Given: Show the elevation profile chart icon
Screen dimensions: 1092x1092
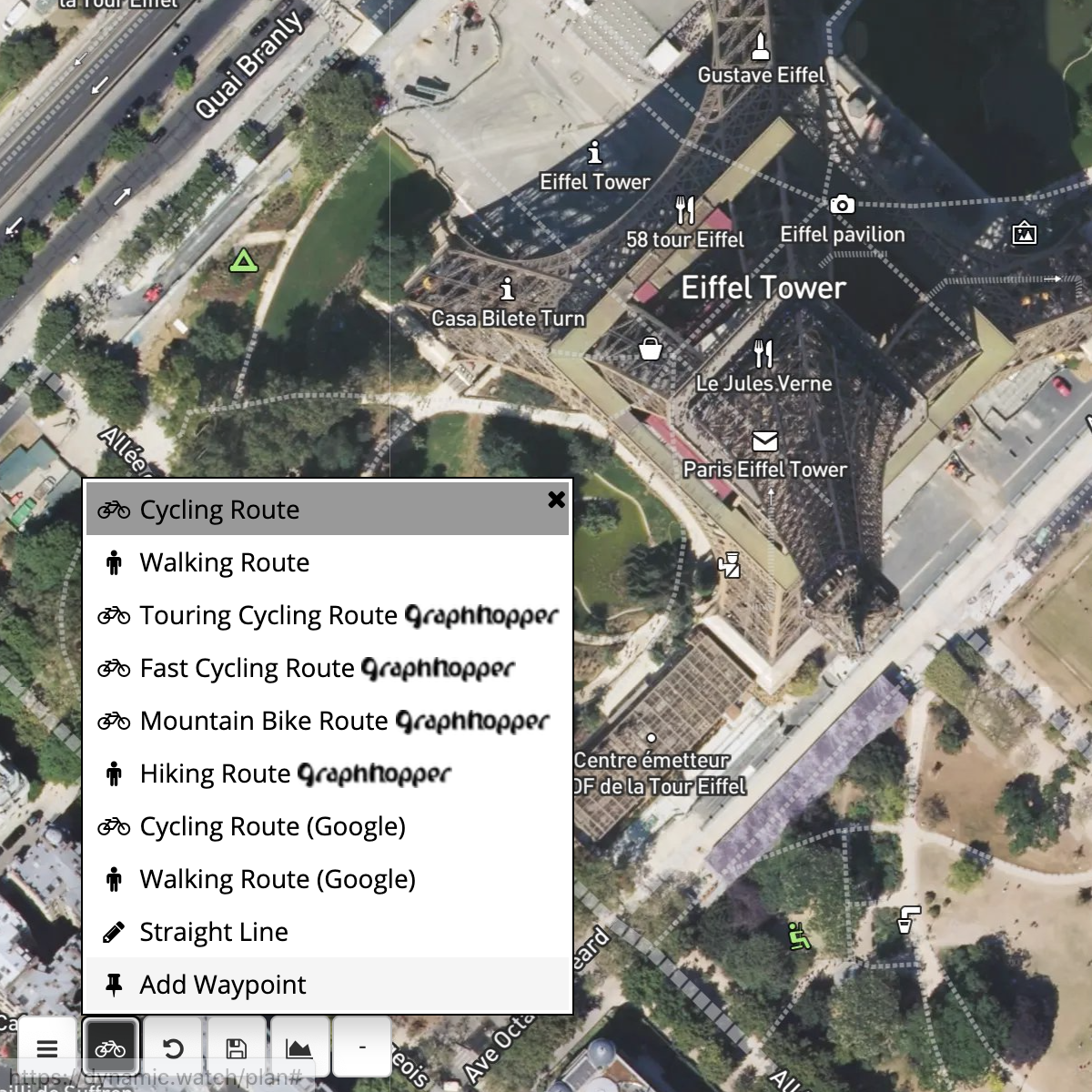Looking at the screenshot, I should (299, 1048).
